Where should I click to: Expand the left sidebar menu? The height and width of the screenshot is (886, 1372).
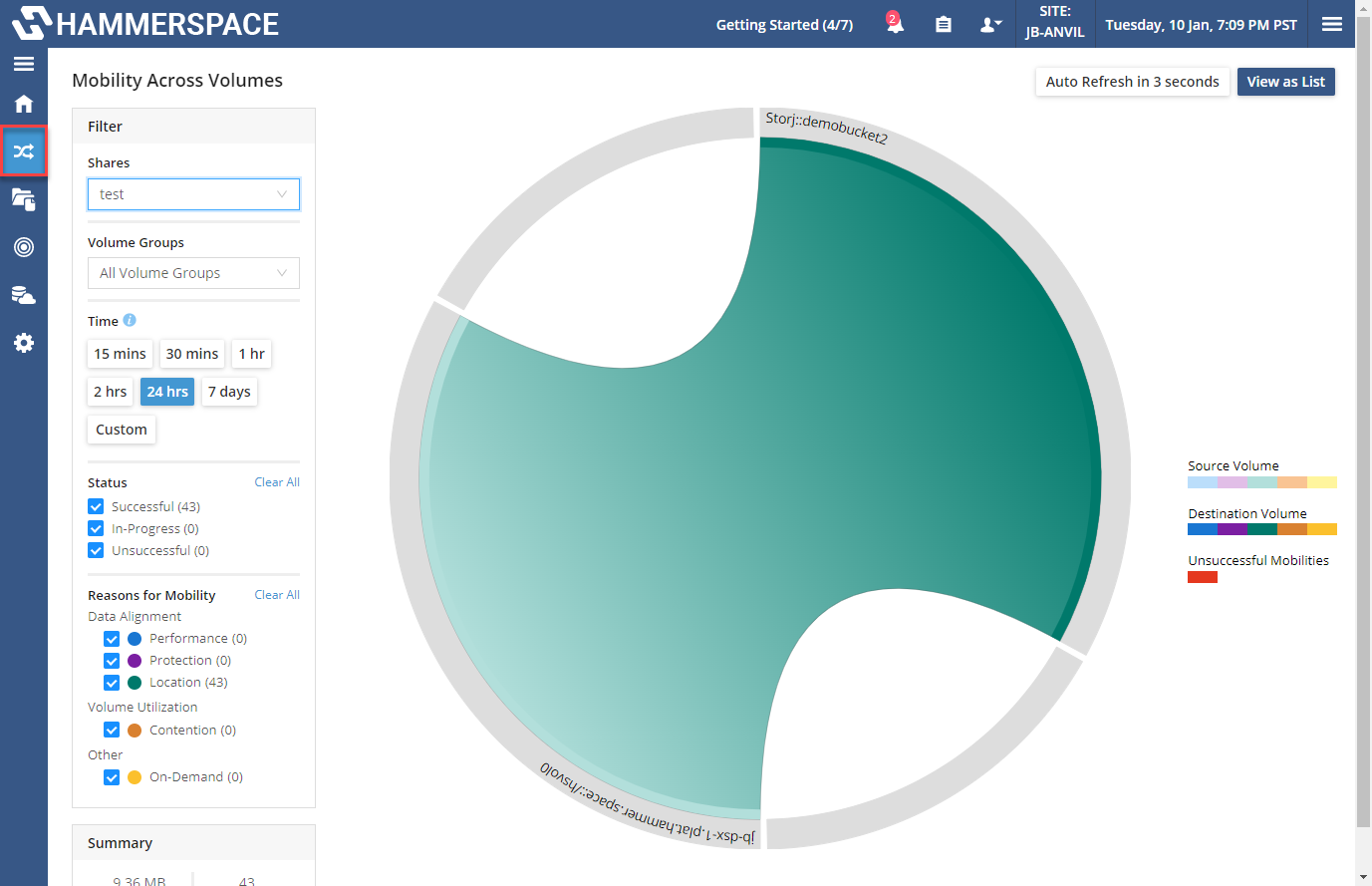pyautogui.click(x=24, y=64)
